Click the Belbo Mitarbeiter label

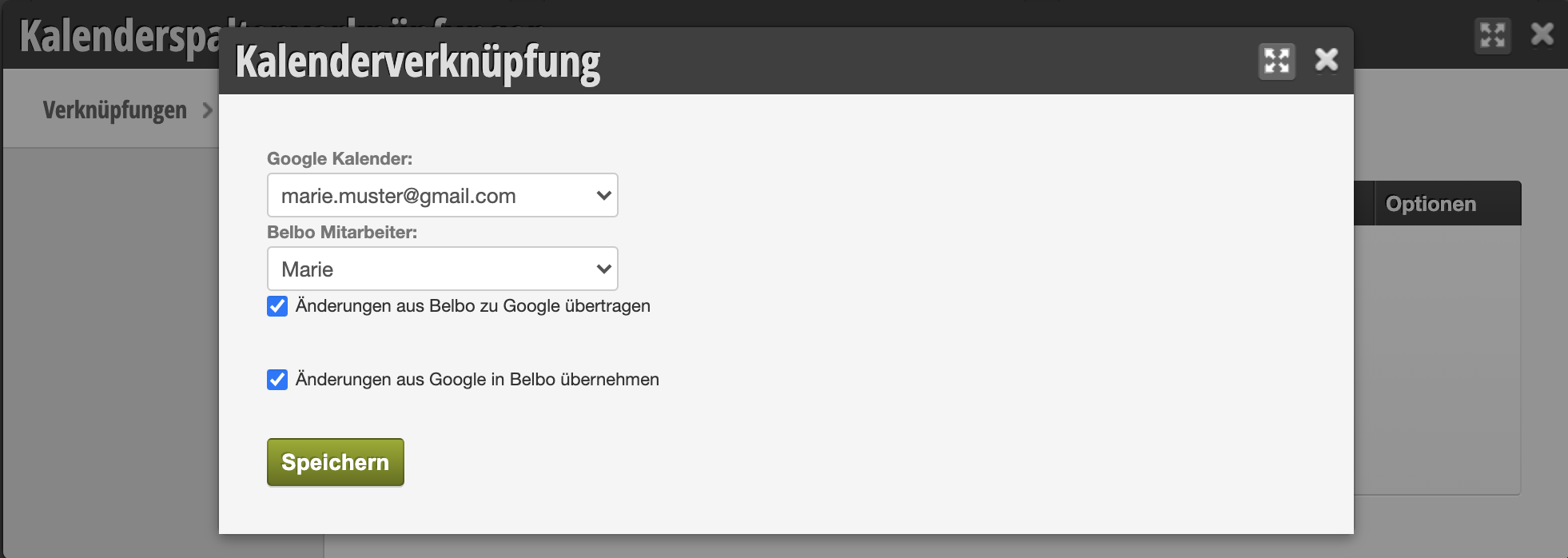tap(342, 232)
